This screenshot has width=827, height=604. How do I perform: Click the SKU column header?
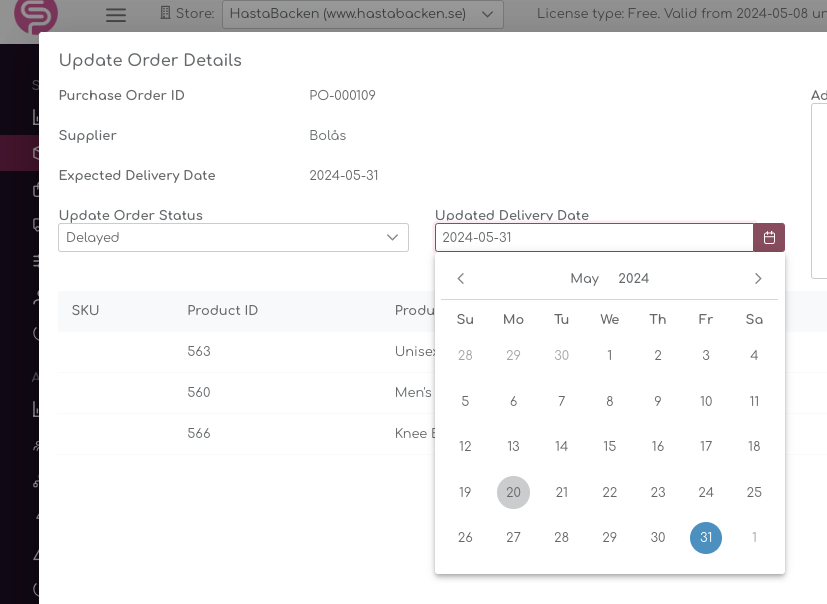(85, 310)
